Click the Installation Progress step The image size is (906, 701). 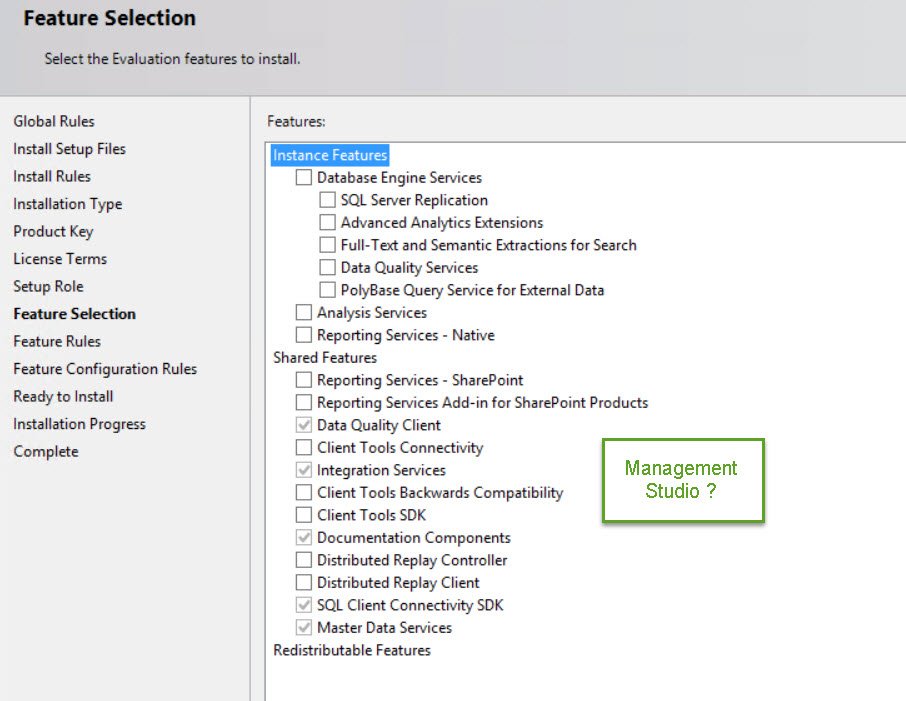79,424
